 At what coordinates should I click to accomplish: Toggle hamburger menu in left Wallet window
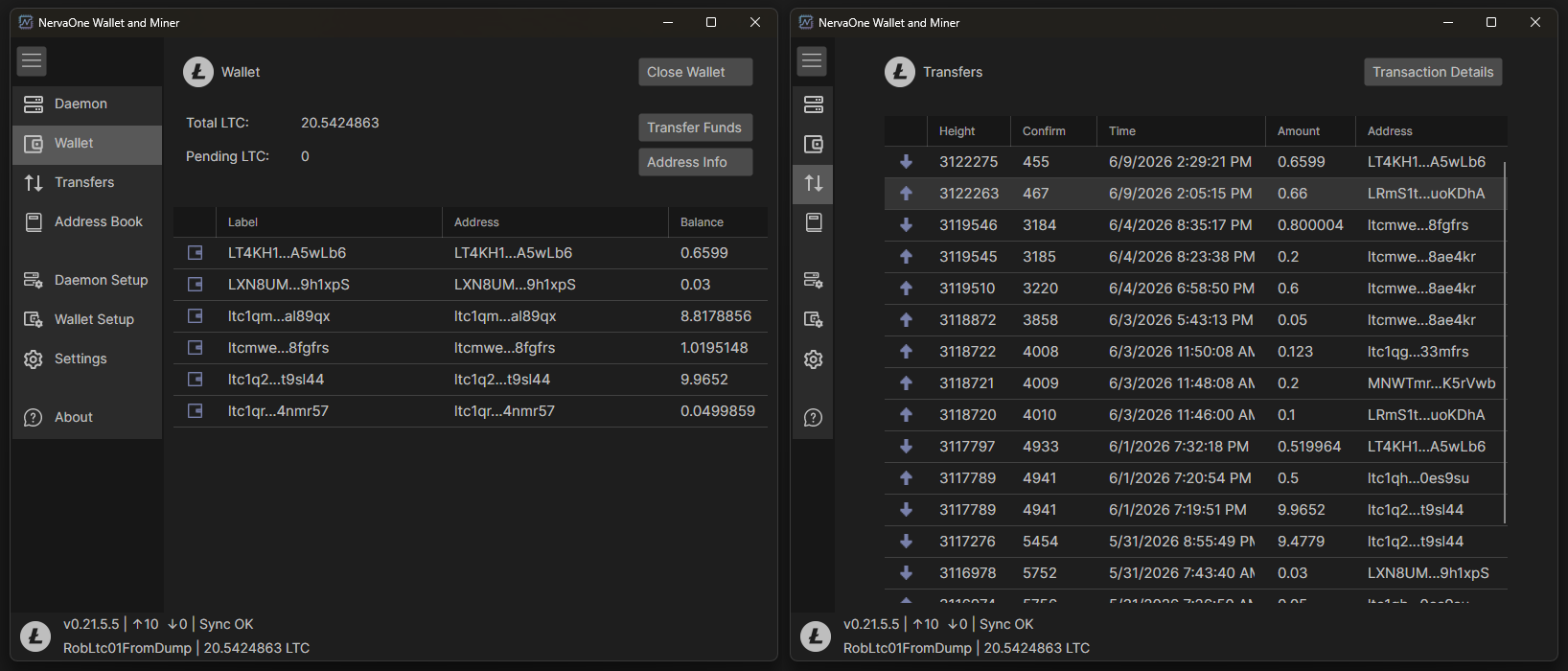(32, 61)
